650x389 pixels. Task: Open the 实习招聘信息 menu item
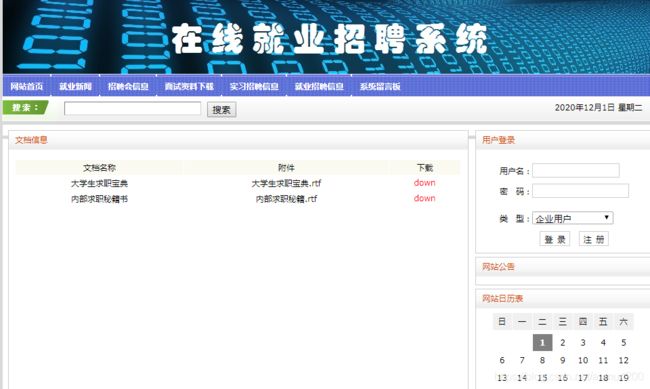click(x=254, y=86)
